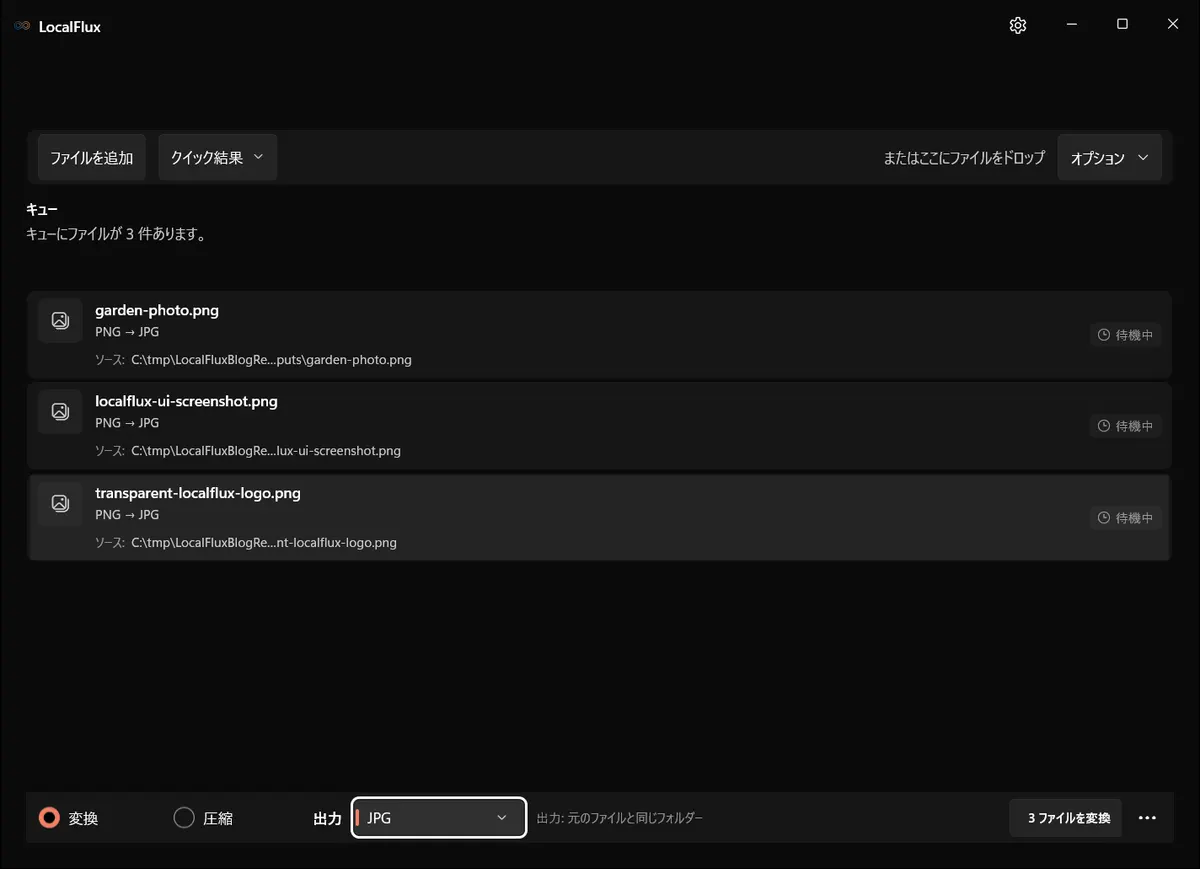
Task: Click the 待機中 status badge on localflux-ui-screenshot.png
Action: tap(1126, 426)
